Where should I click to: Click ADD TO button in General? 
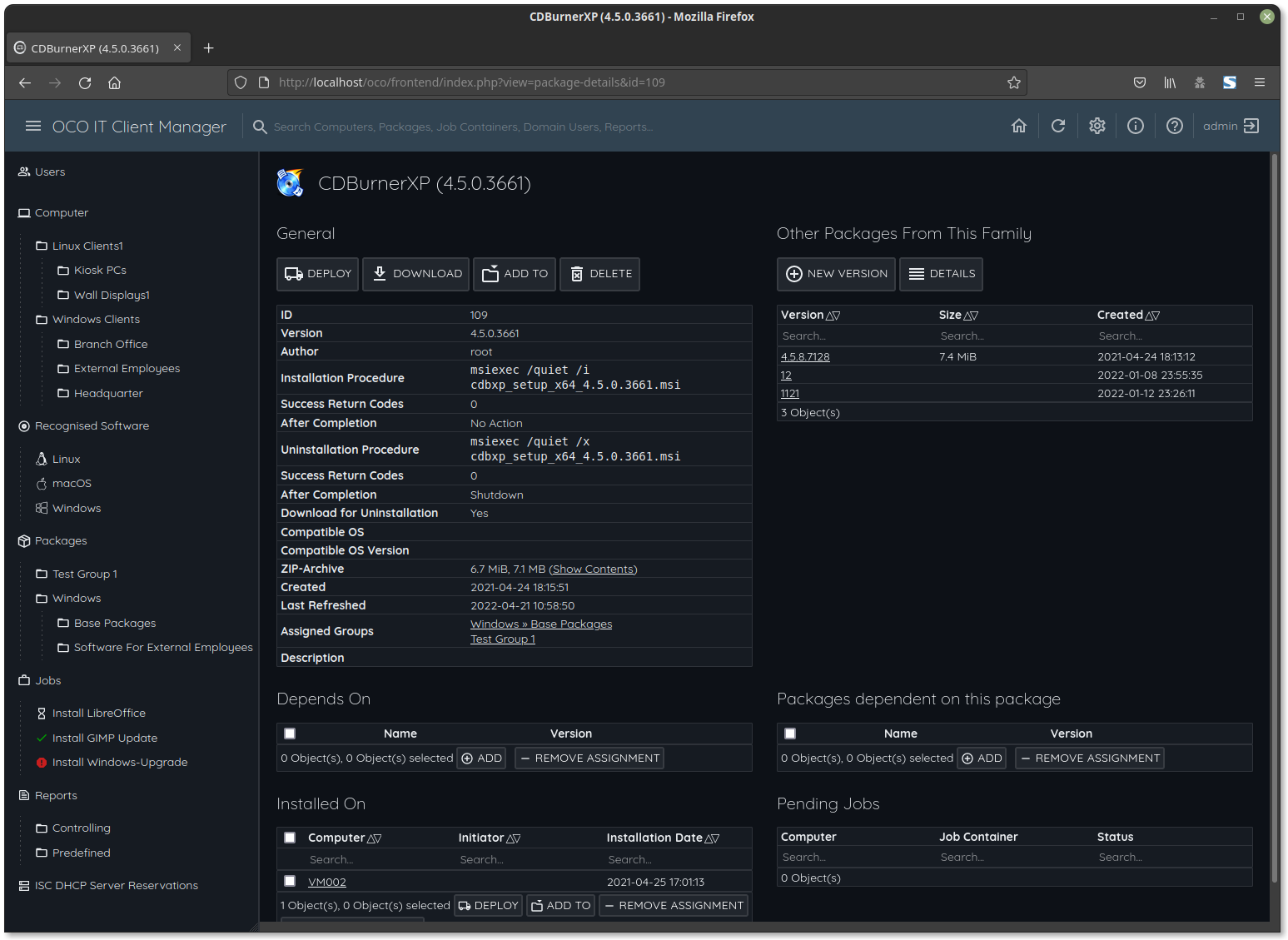coord(515,274)
